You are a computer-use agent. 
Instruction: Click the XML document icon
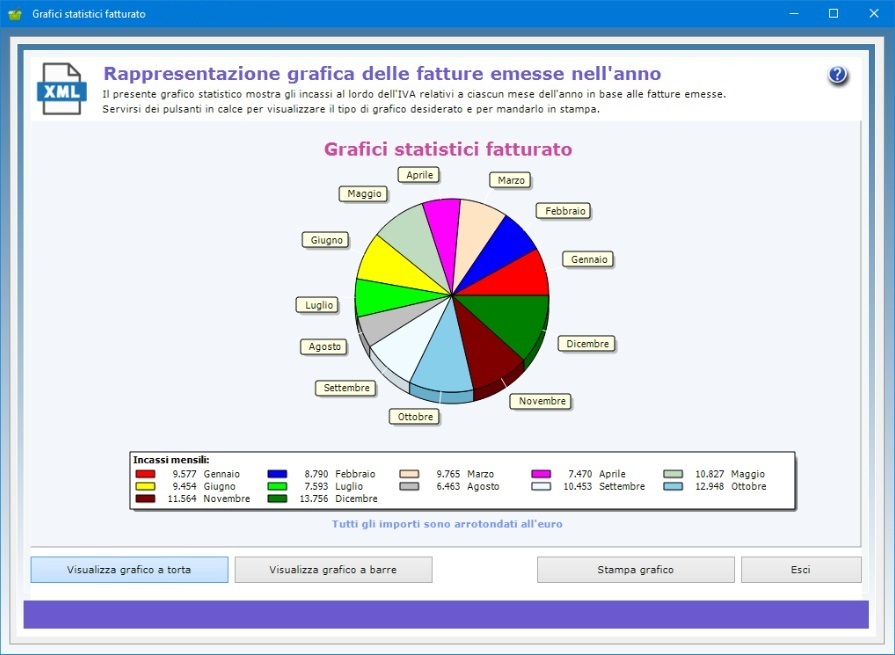point(62,88)
